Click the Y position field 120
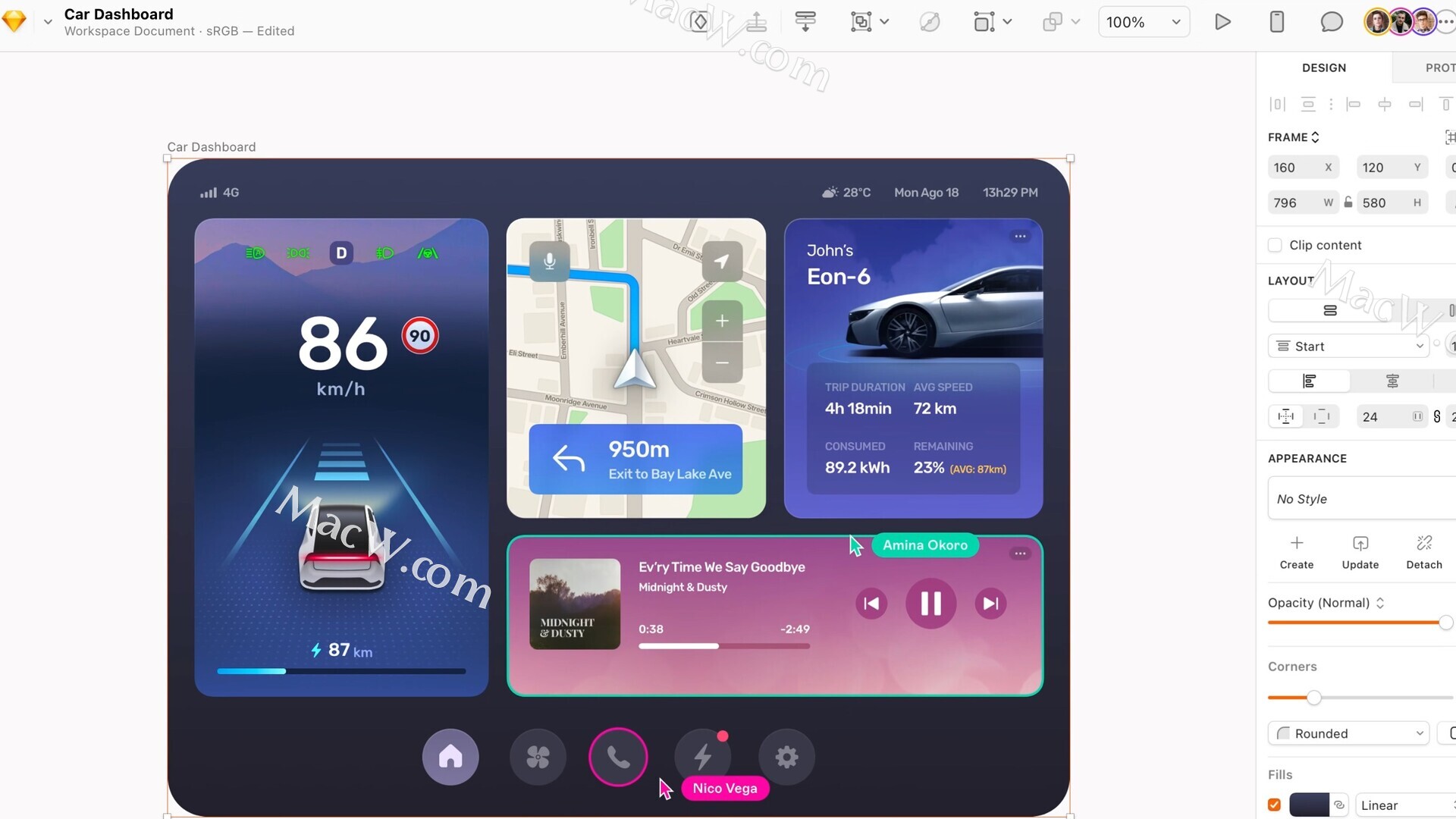Screen dimensions: 1456x819 click(x=1392, y=168)
